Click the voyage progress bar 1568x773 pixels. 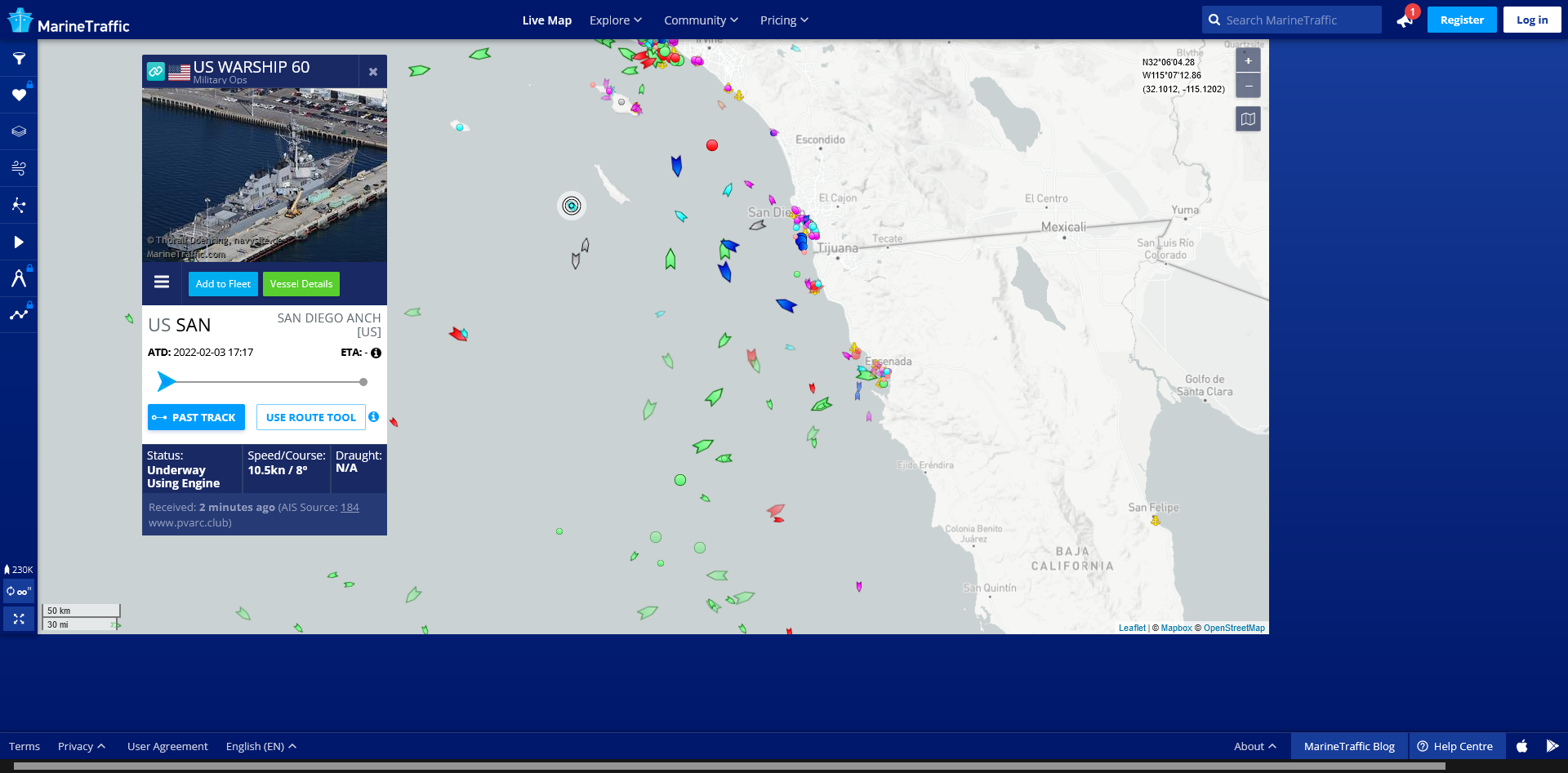click(x=263, y=381)
